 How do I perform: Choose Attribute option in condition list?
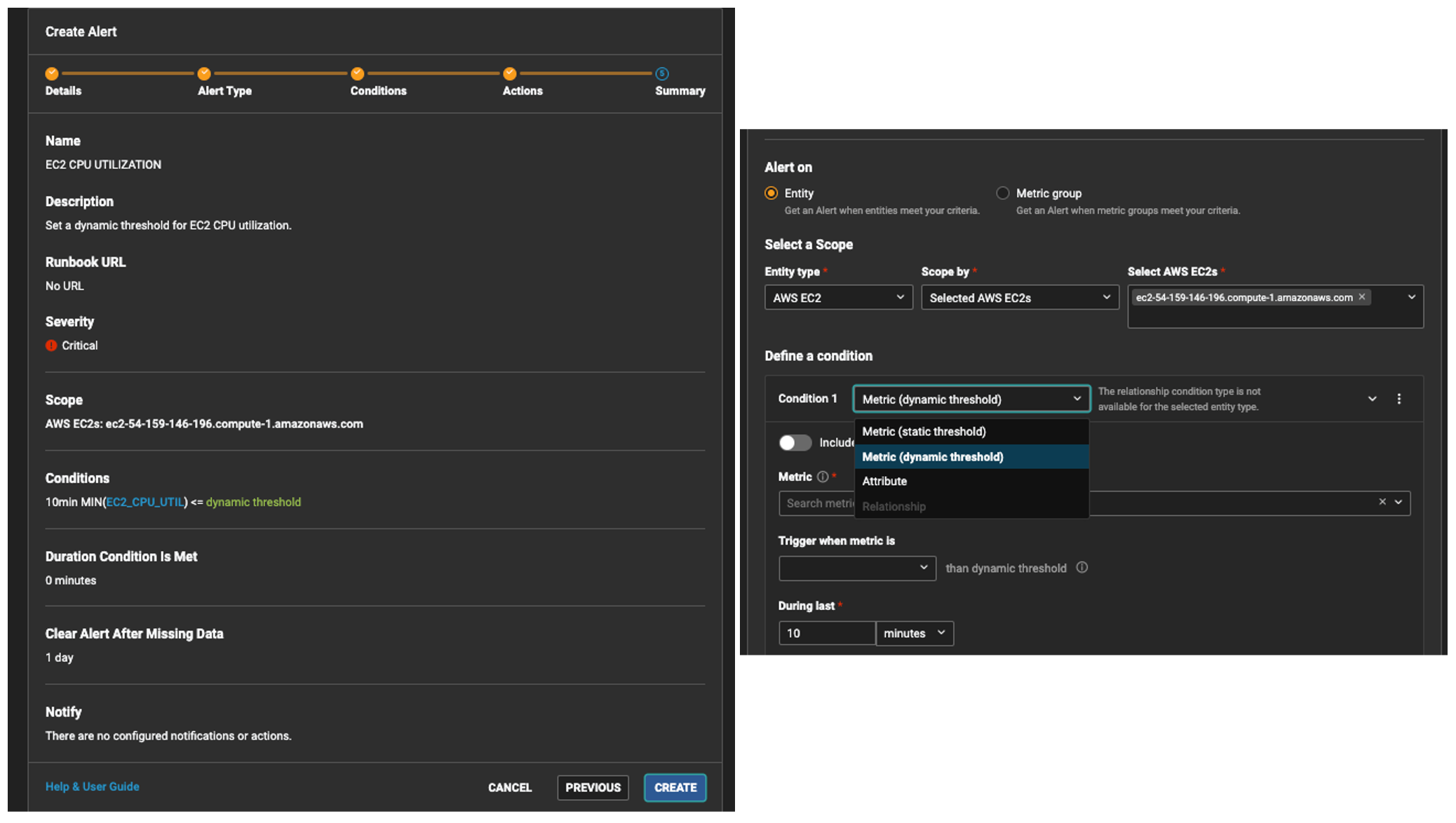(x=884, y=482)
